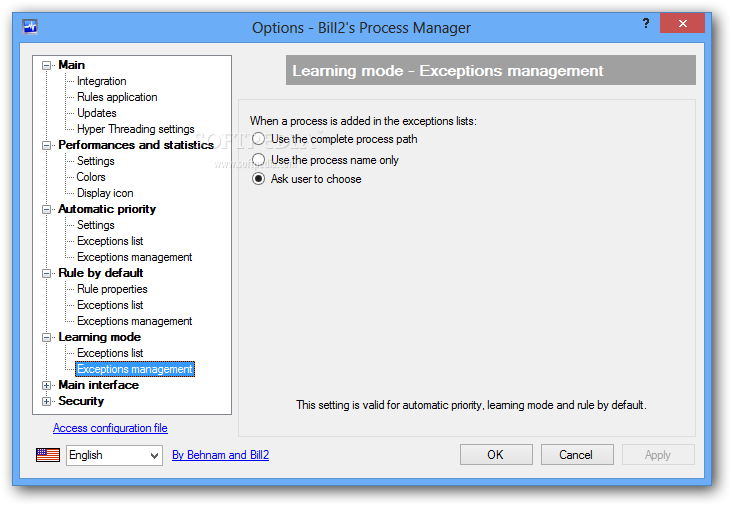Click the US flag language icon

[48, 455]
